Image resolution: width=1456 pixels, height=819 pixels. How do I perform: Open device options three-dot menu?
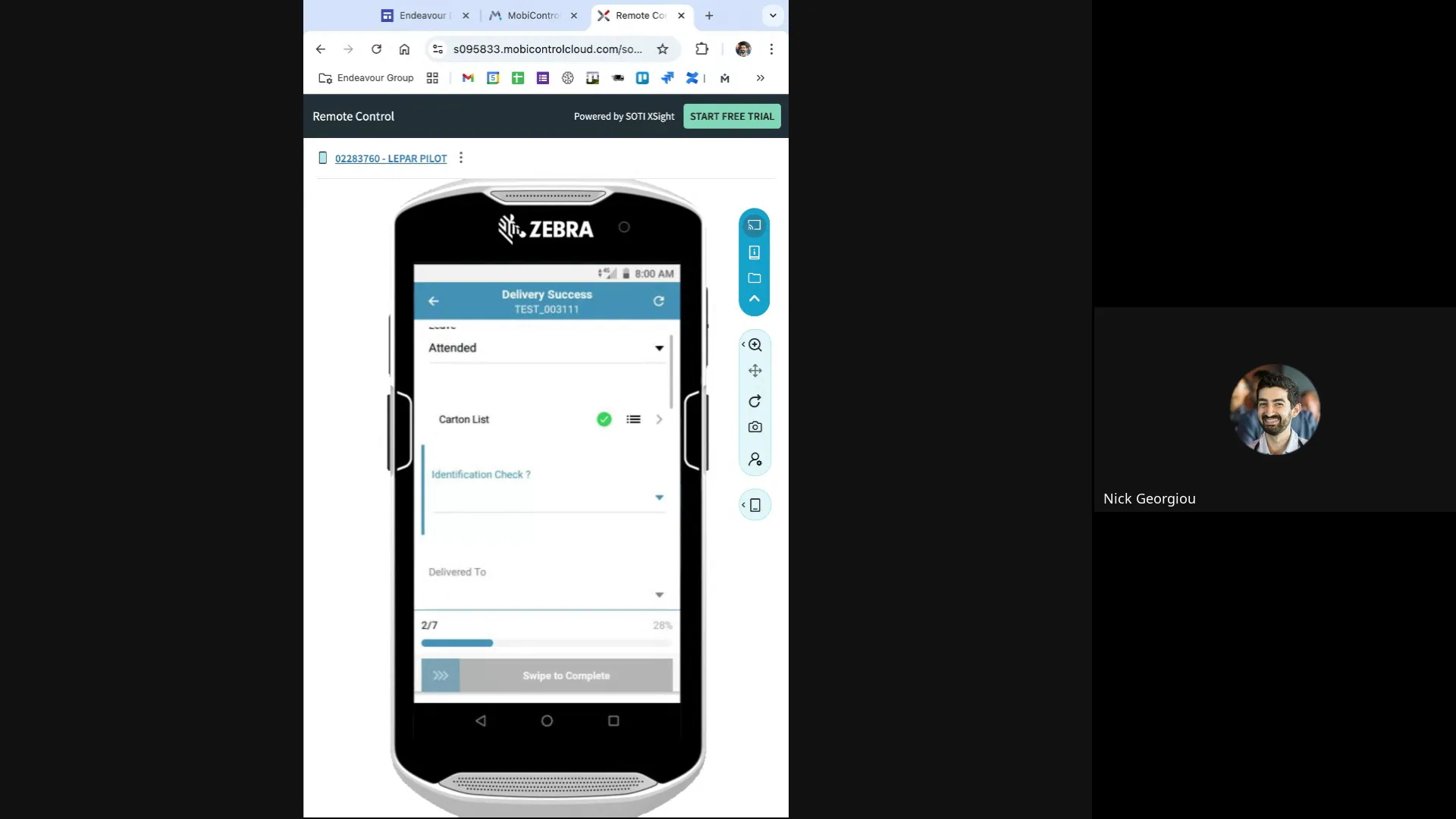point(461,158)
